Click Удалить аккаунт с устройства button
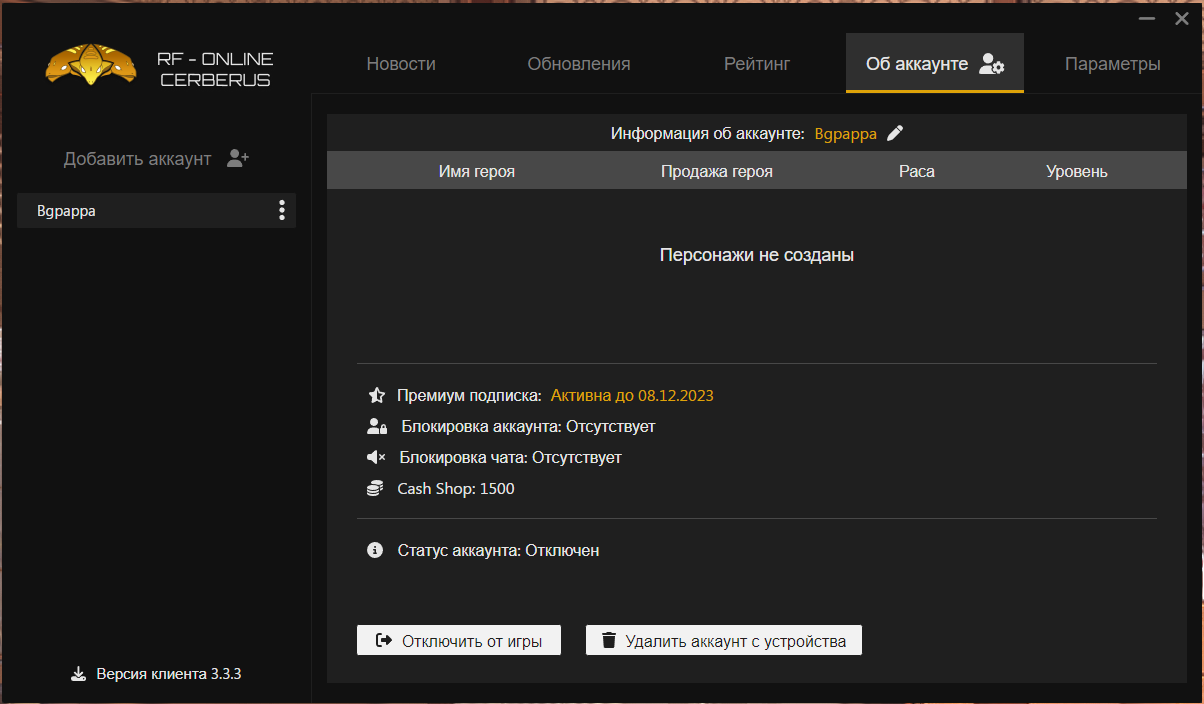 723,641
